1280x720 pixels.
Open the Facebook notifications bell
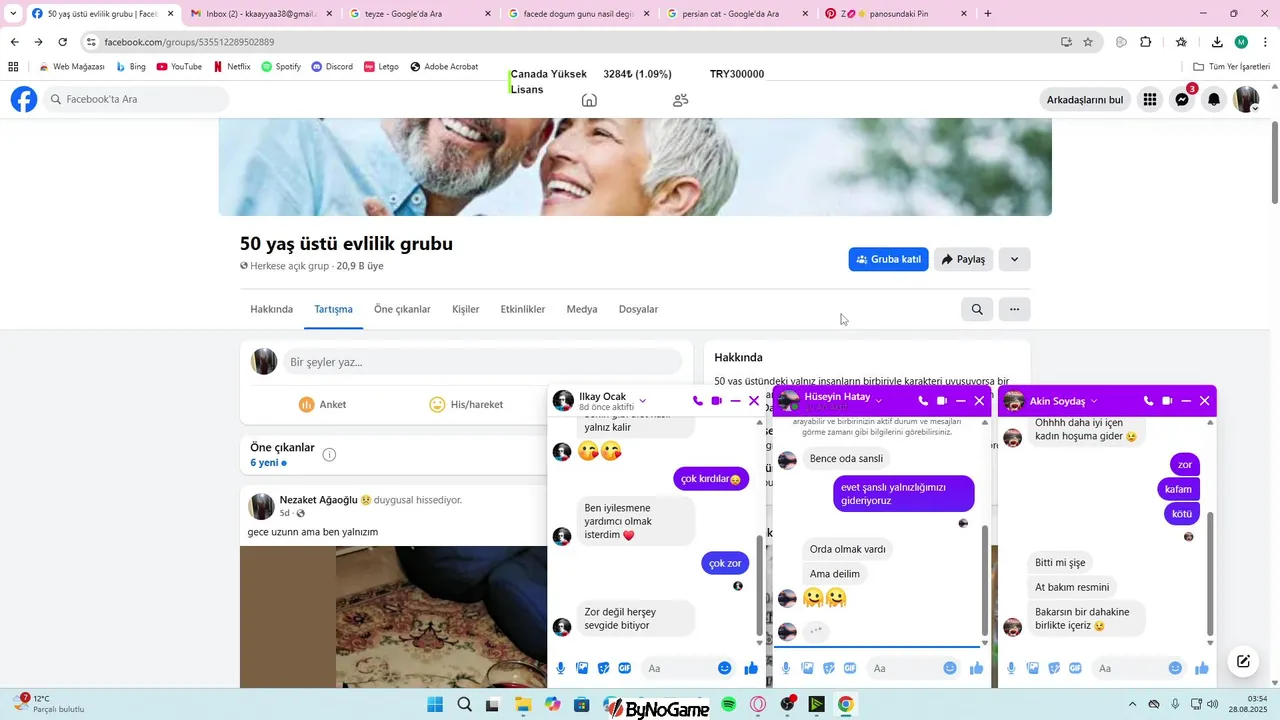coord(1214,100)
